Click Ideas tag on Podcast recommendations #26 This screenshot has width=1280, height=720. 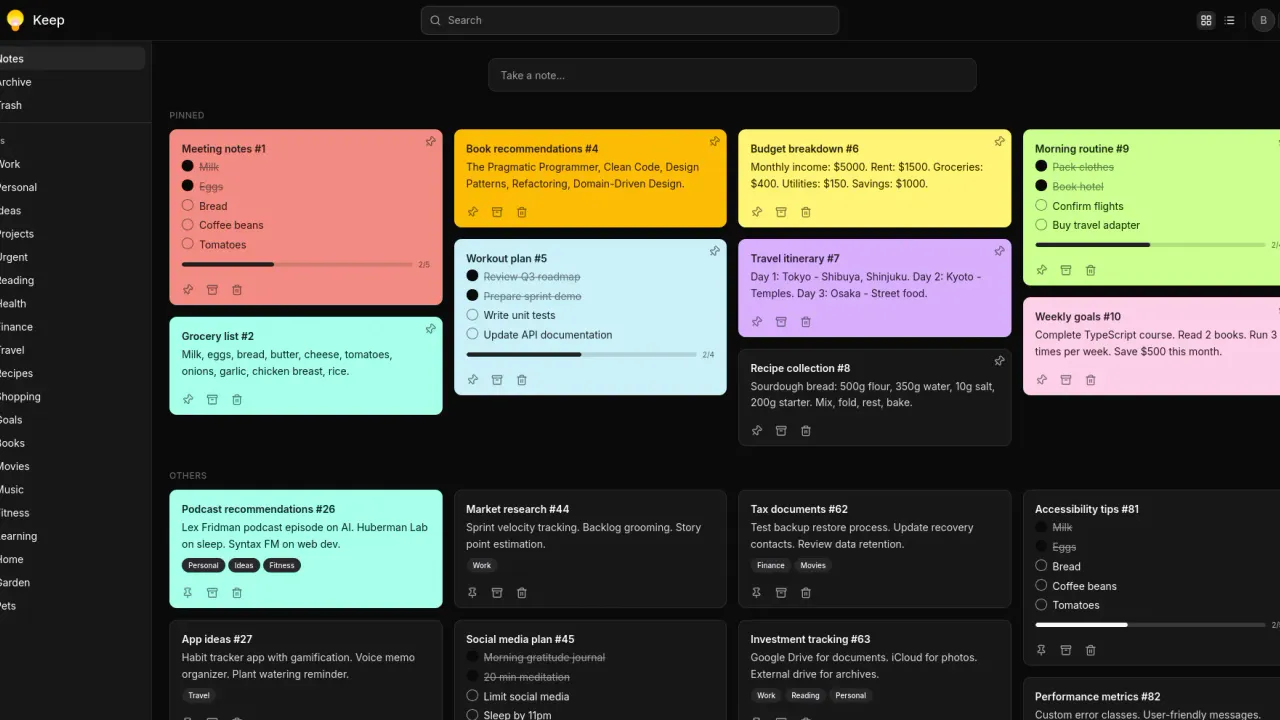click(x=243, y=565)
